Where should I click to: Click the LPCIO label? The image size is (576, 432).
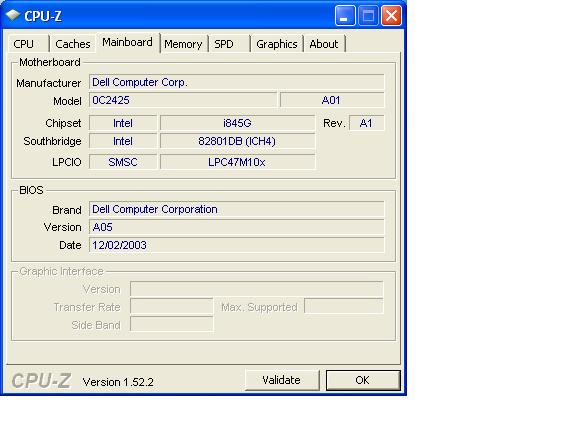coord(66,162)
